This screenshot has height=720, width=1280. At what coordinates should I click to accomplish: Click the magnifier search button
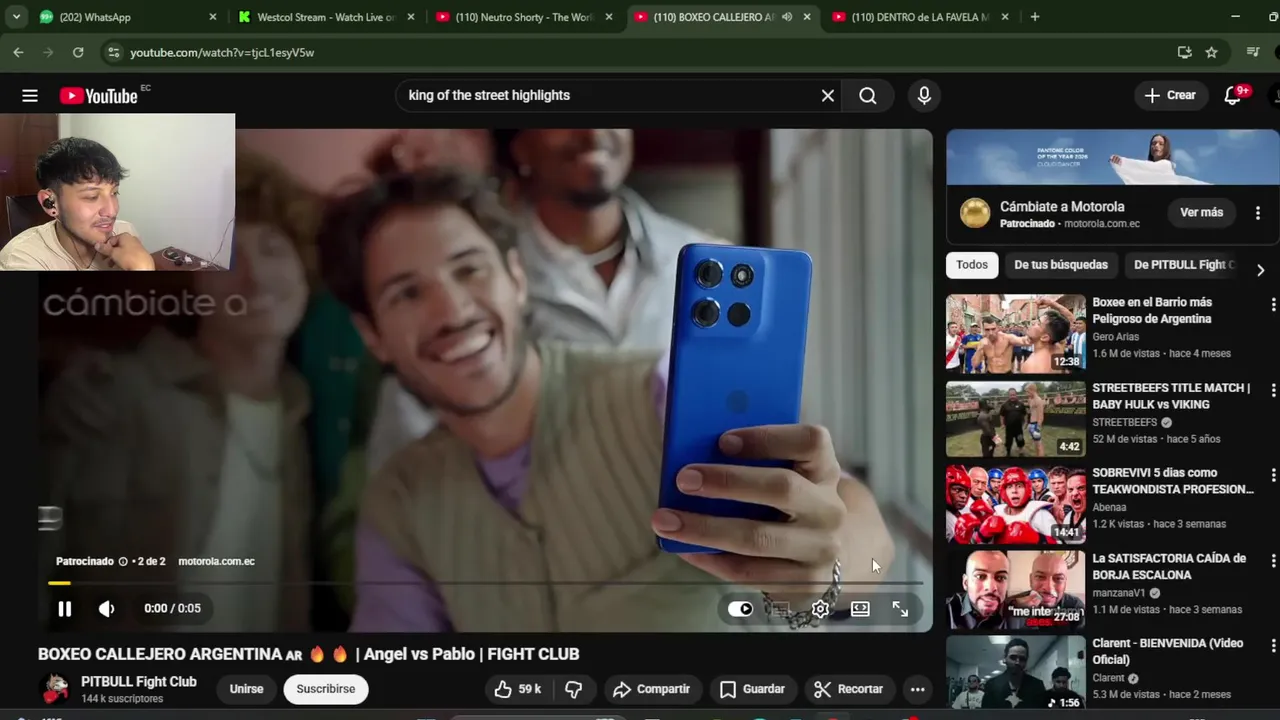click(868, 96)
